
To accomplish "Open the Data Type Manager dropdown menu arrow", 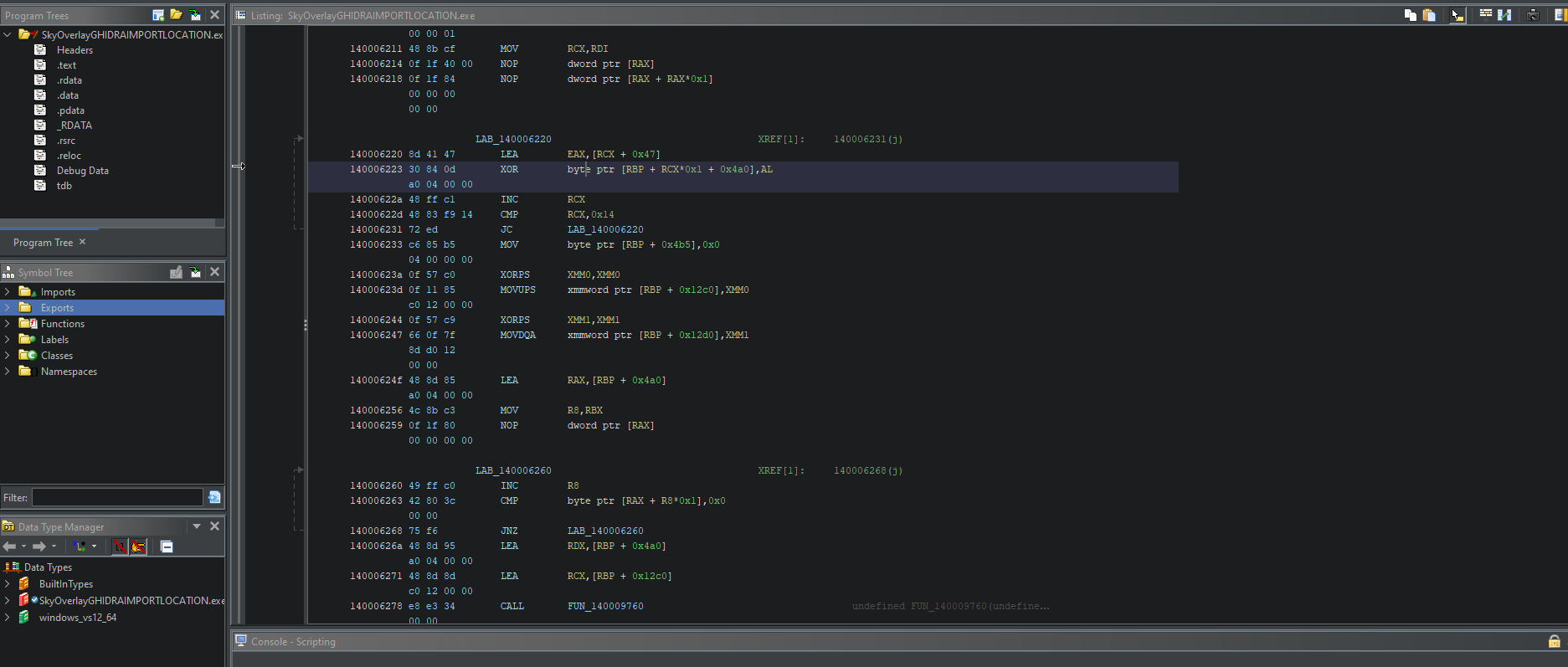I will (x=197, y=526).
